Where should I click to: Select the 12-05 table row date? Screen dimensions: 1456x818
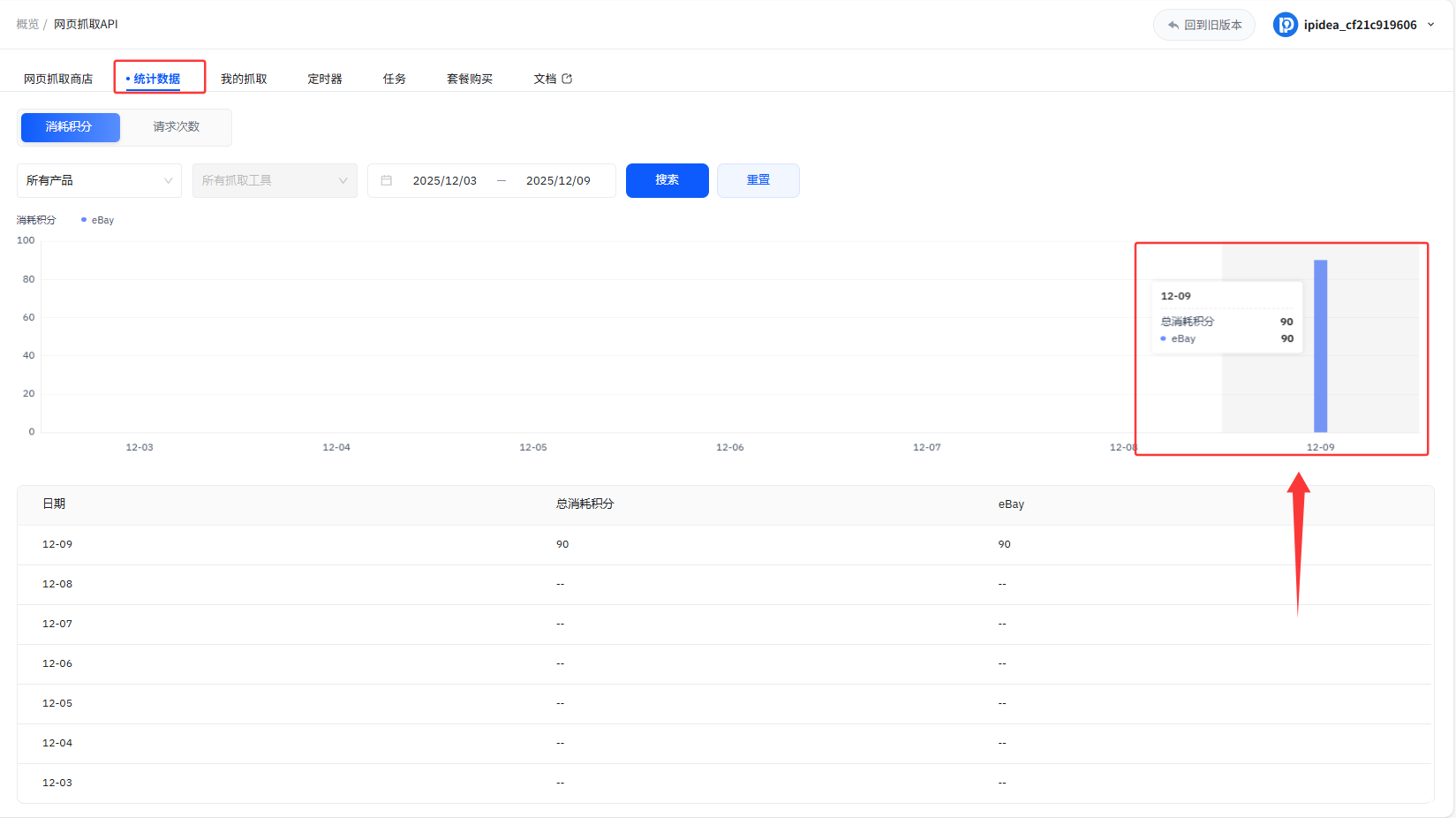pyautogui.click(x=57, y=703)
